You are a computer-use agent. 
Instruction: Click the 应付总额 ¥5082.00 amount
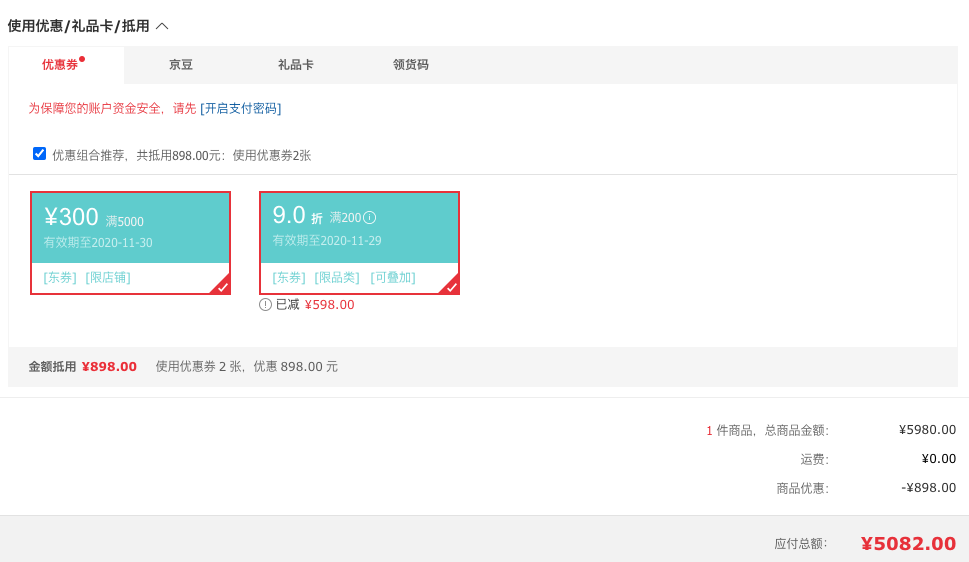(x=908, y=543)
